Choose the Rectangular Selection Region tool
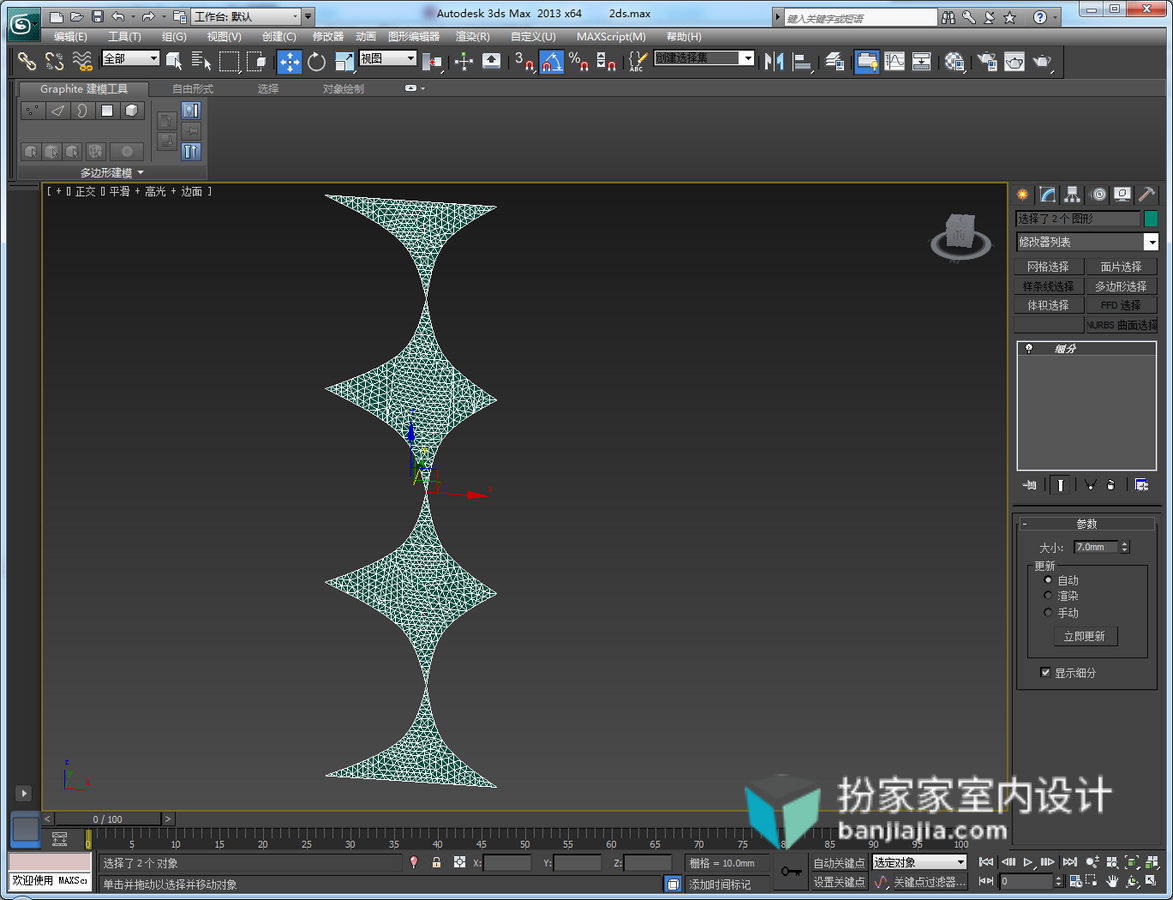Screen dimensions: 1173x900 pos(229,61)
